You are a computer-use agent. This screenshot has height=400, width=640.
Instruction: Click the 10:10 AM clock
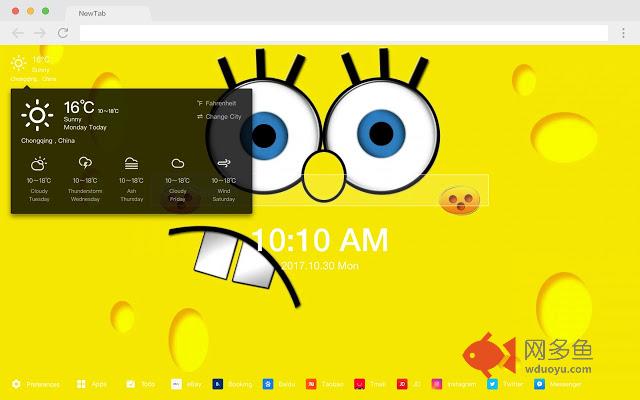coord(320,240)
